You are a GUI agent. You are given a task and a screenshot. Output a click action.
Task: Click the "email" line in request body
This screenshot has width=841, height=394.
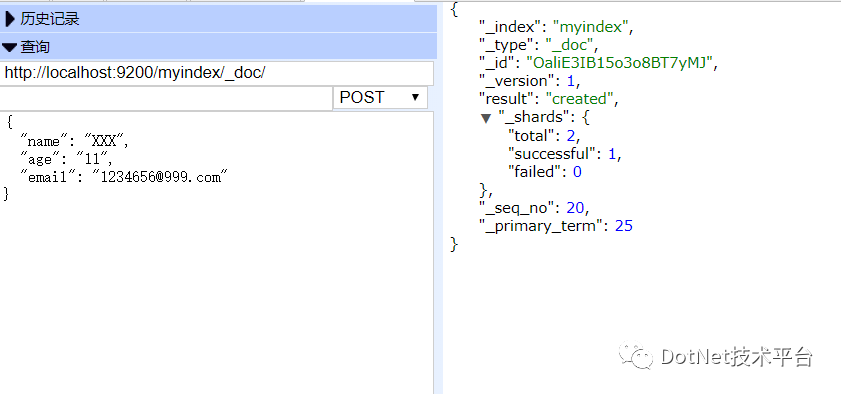(123, 177)
